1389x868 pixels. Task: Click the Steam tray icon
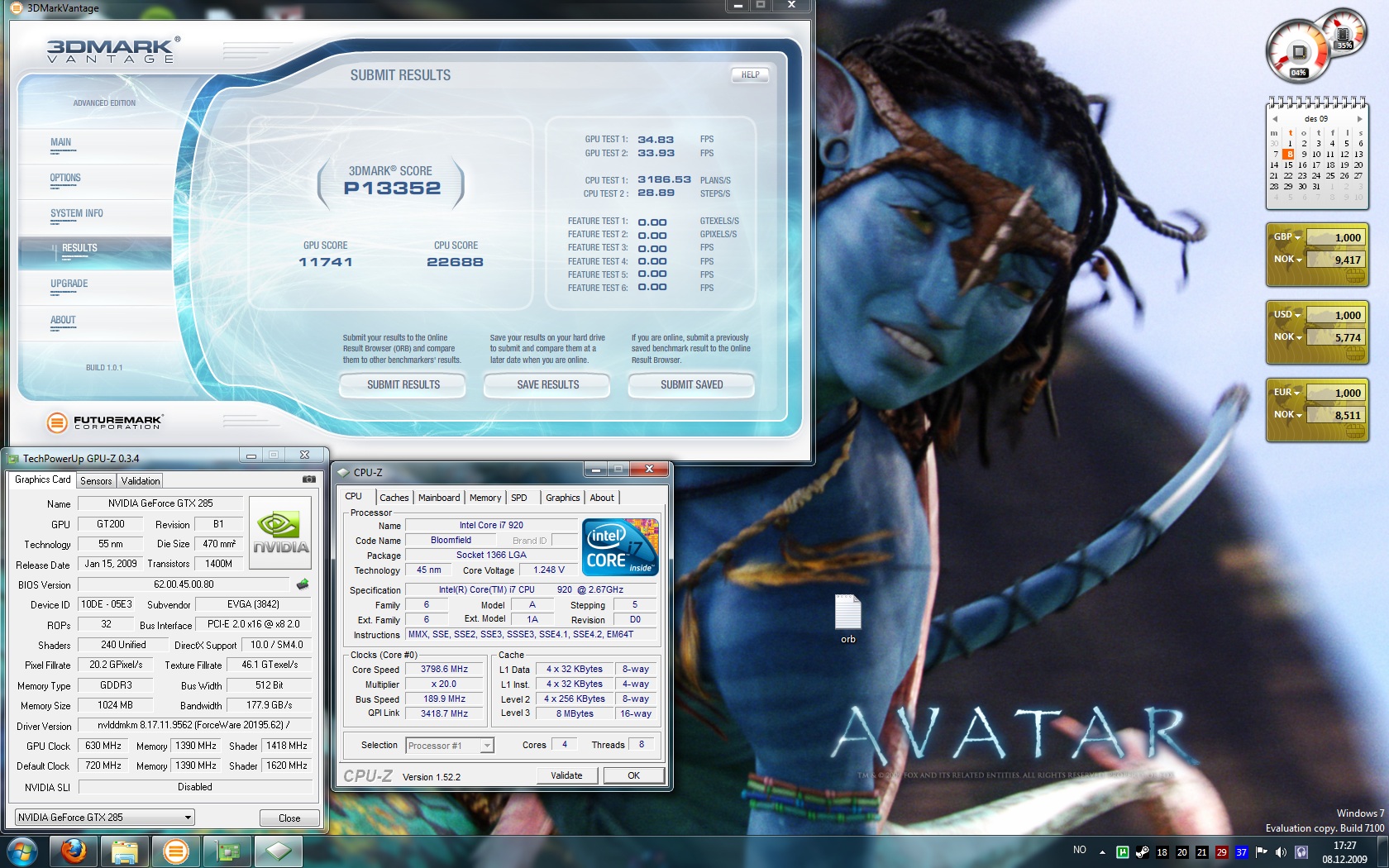pyautogui.click(x=1143, y=852)
